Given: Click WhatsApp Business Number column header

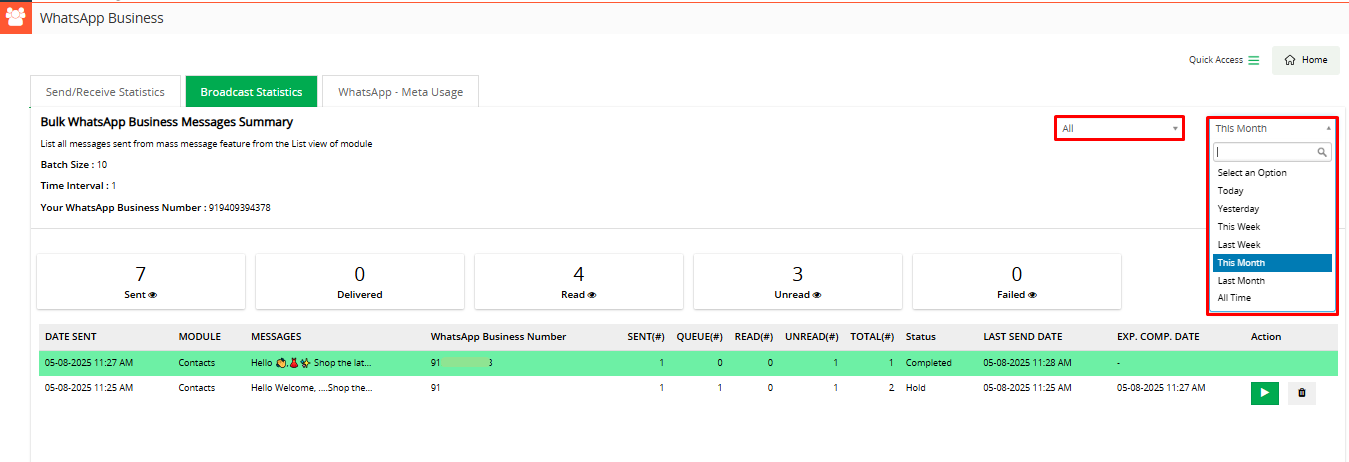Looking at the screenshot, I should point(498,337).
